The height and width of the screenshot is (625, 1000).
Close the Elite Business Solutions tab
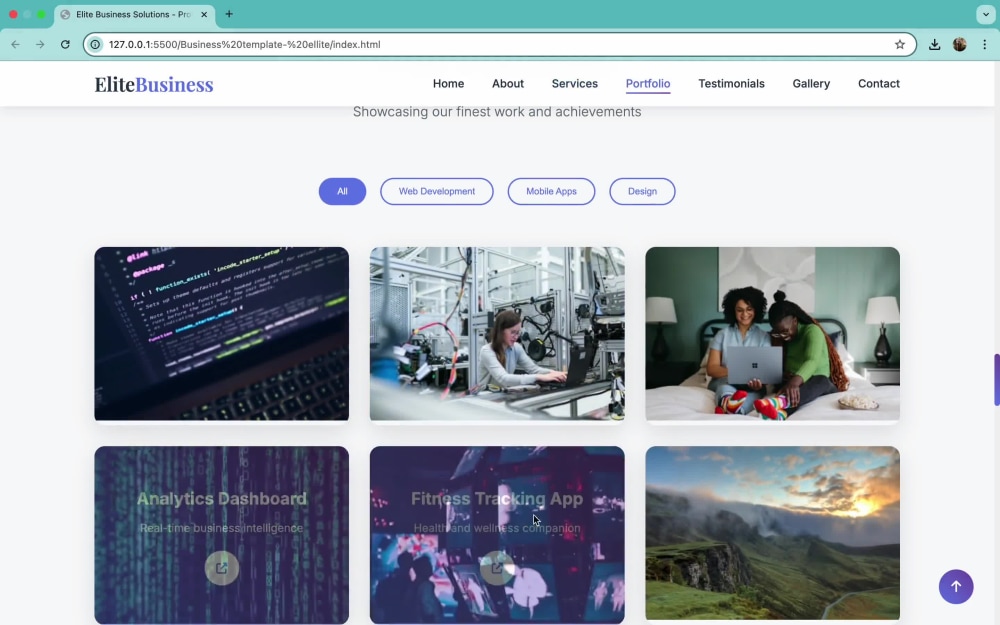pyautogui.click(x=204, y=14)
